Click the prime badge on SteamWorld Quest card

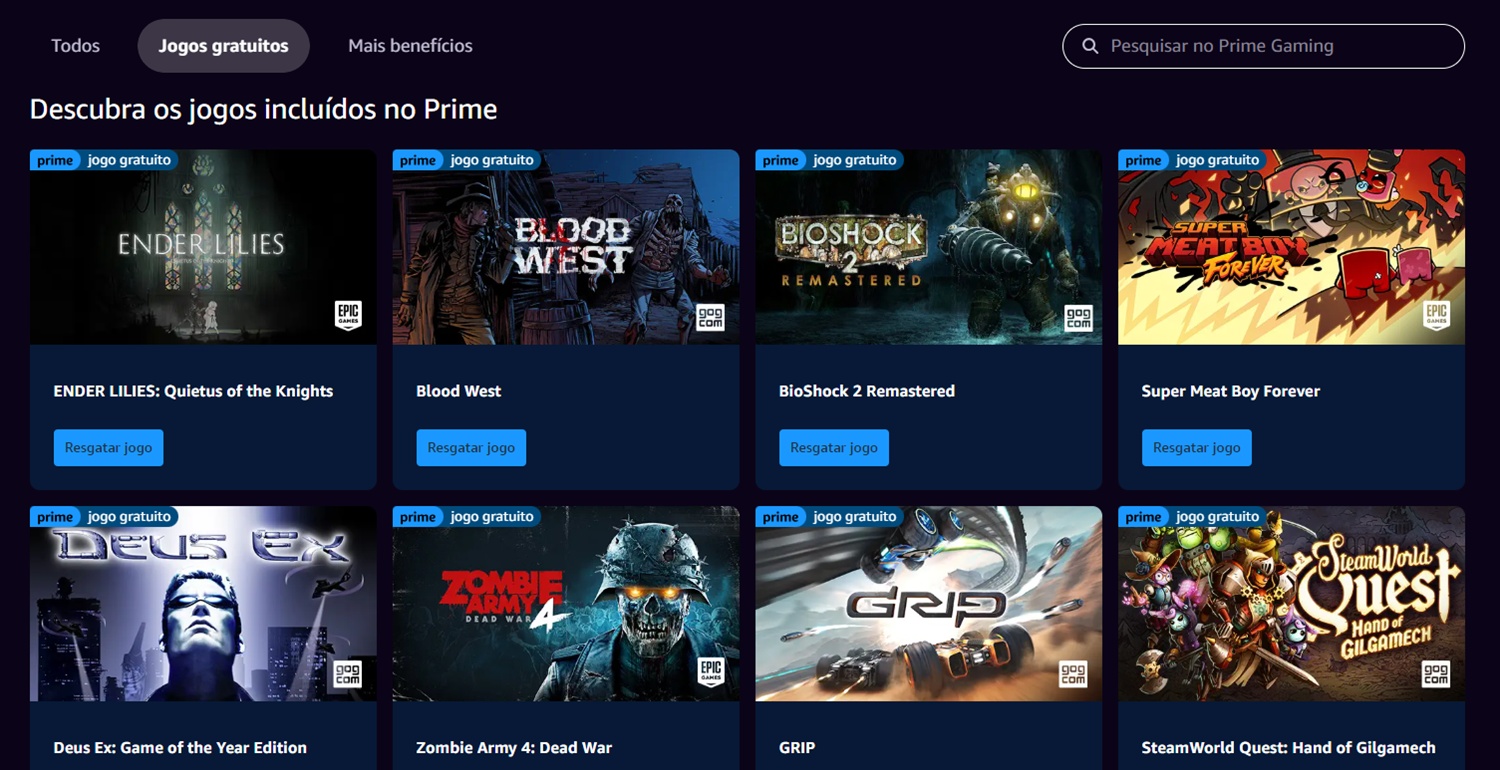(1143, 517)
